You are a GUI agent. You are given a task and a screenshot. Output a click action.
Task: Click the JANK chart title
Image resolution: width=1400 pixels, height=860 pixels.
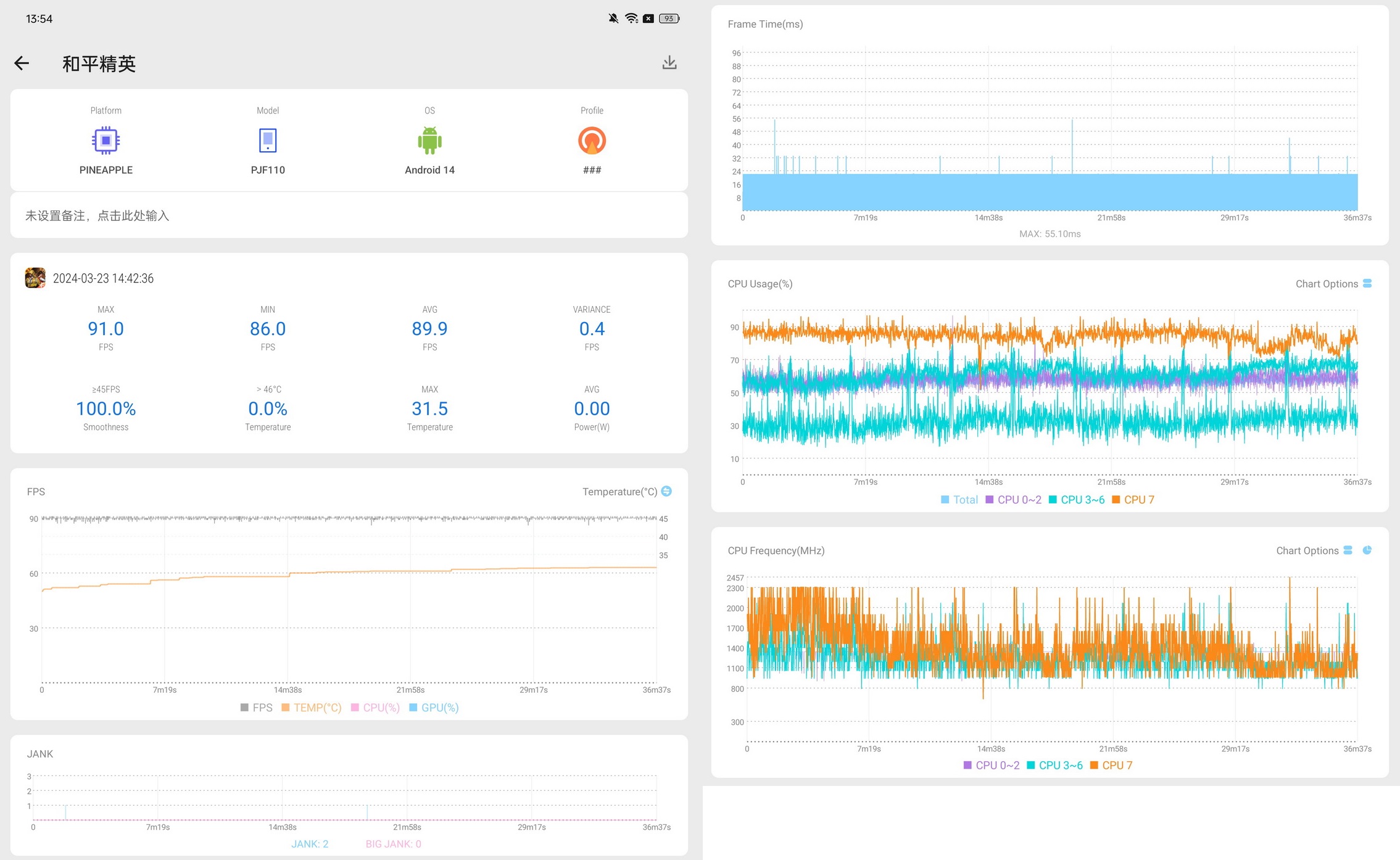tap(40, 754)
